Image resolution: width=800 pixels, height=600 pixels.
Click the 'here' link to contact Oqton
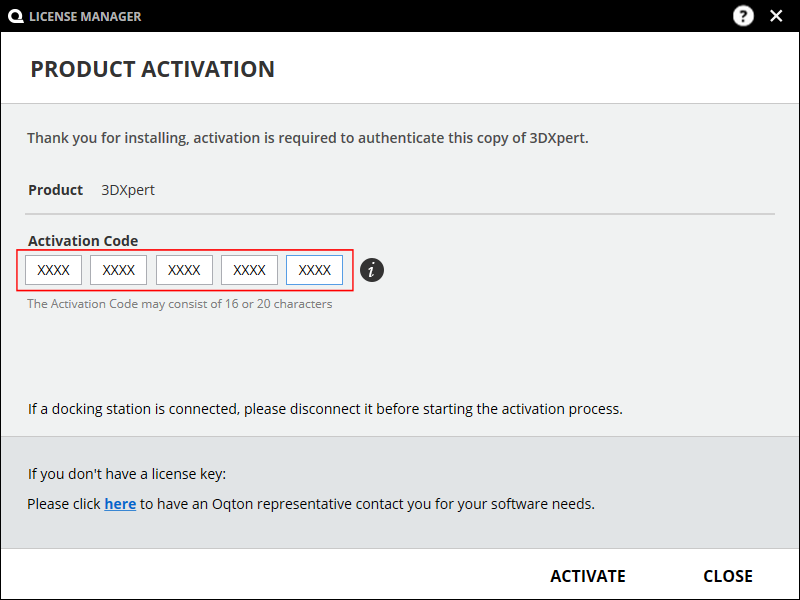point(120,503)
